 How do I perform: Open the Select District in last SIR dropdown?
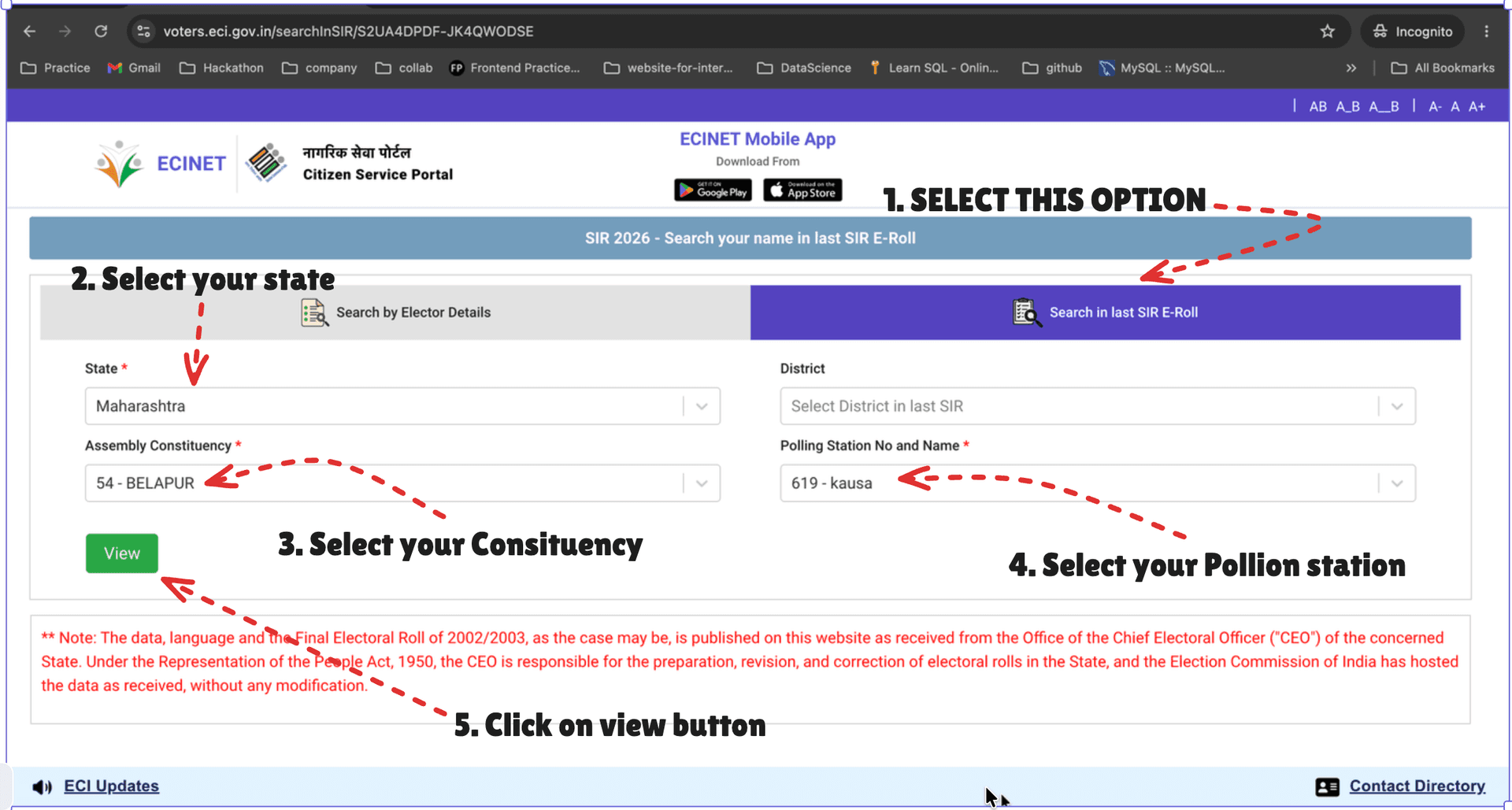1098,406
